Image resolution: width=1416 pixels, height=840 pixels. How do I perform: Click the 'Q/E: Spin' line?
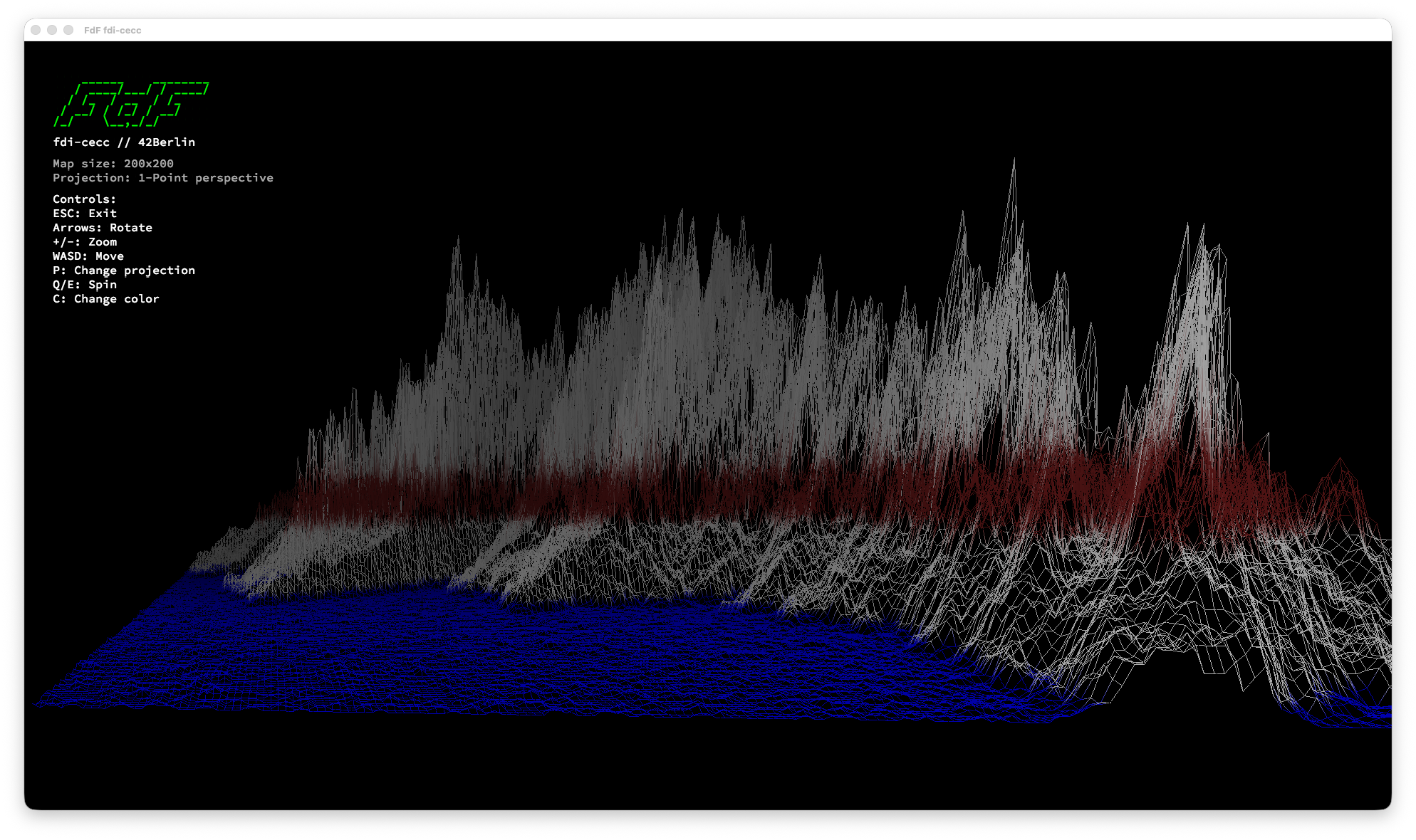click(x=85, y=285)
